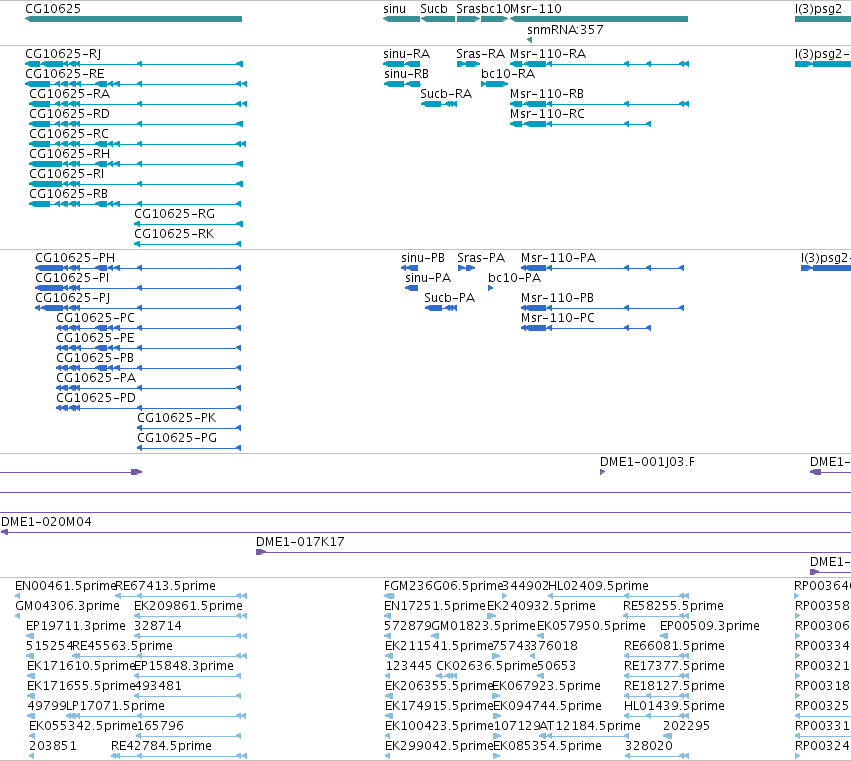Viewport: 851px width, 761px height.
Task: Click EST label CK02636.5prime
Action: tap(487, 666)
